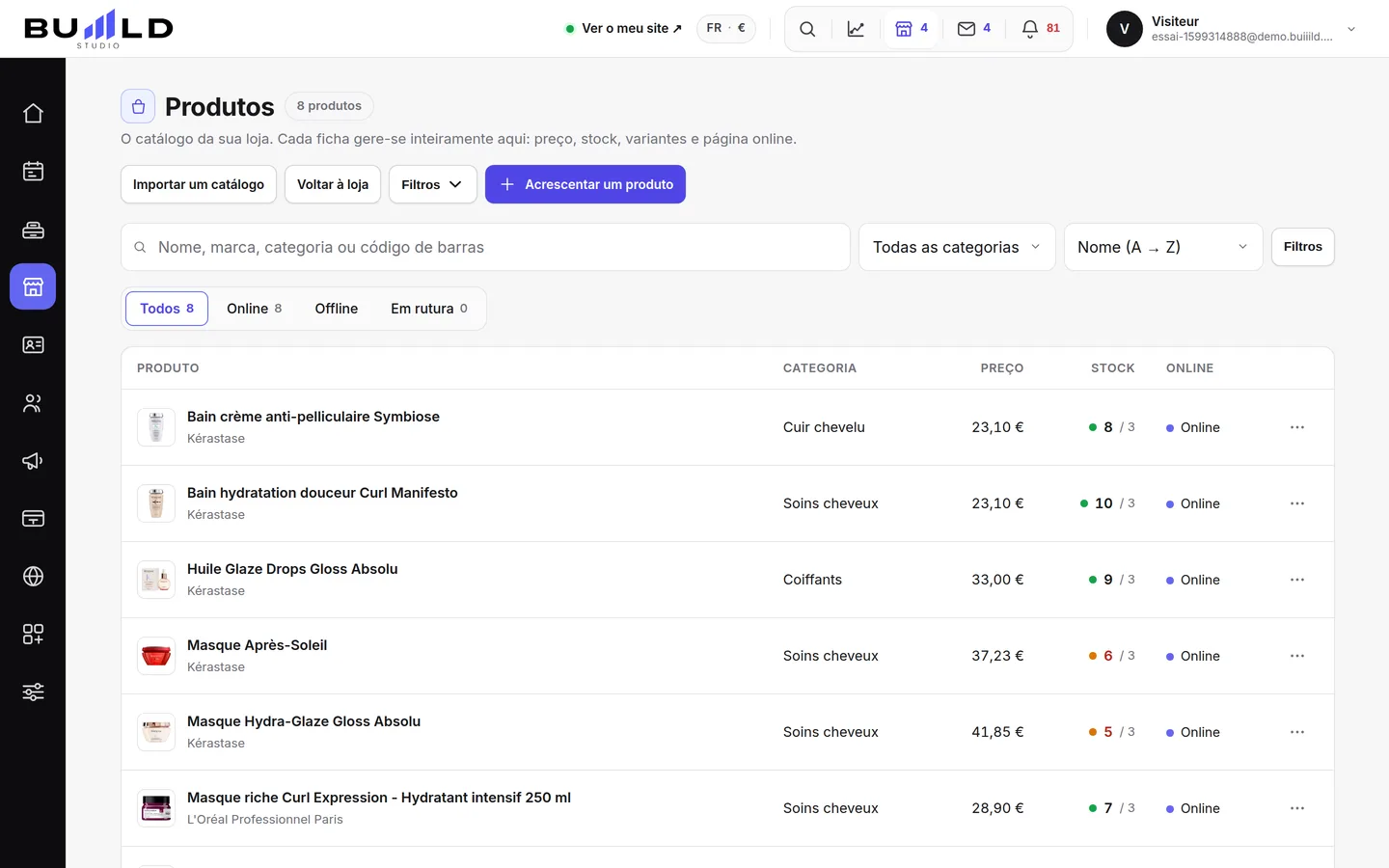Click the Visiteur avatar circle
Screen dimensions: 1389x868
1125,29
